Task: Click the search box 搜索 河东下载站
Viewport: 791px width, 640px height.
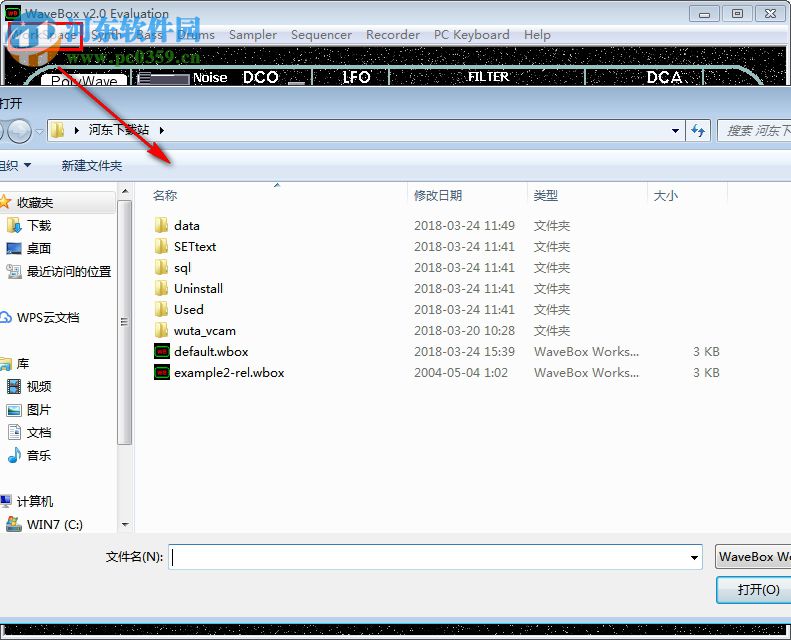Action: 754,131
